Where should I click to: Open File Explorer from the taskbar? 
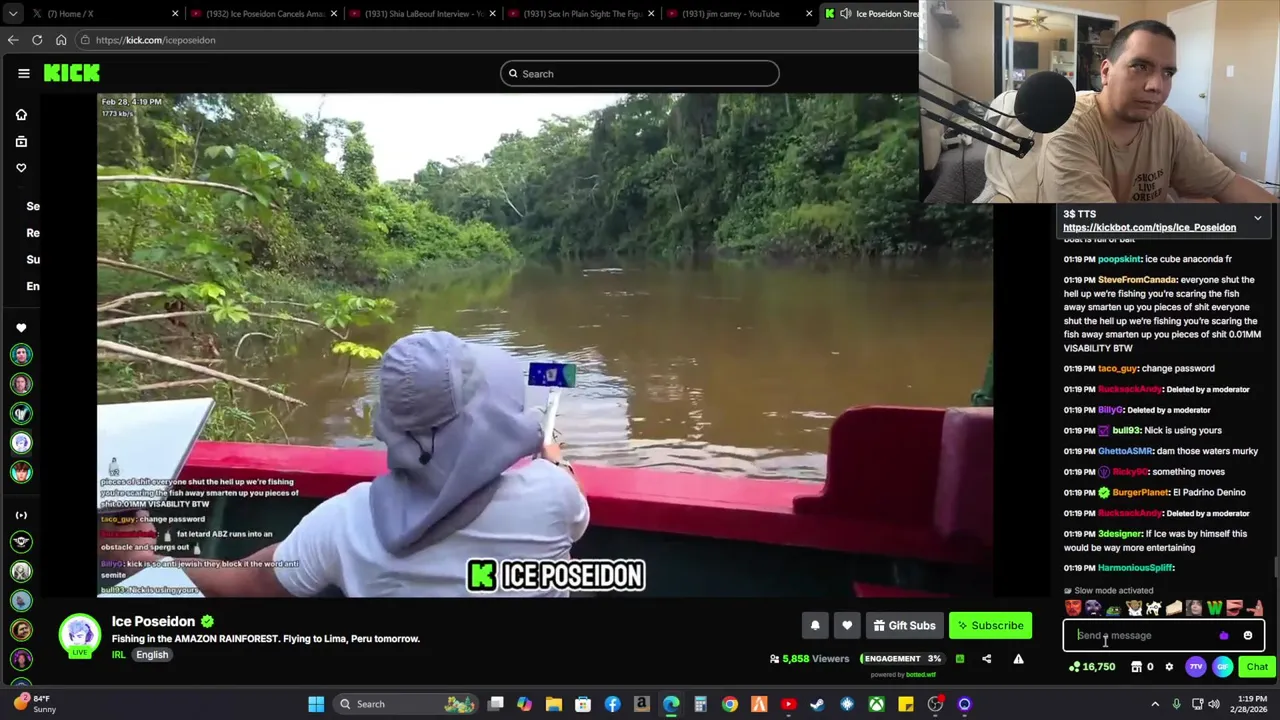tap(553, 704)
